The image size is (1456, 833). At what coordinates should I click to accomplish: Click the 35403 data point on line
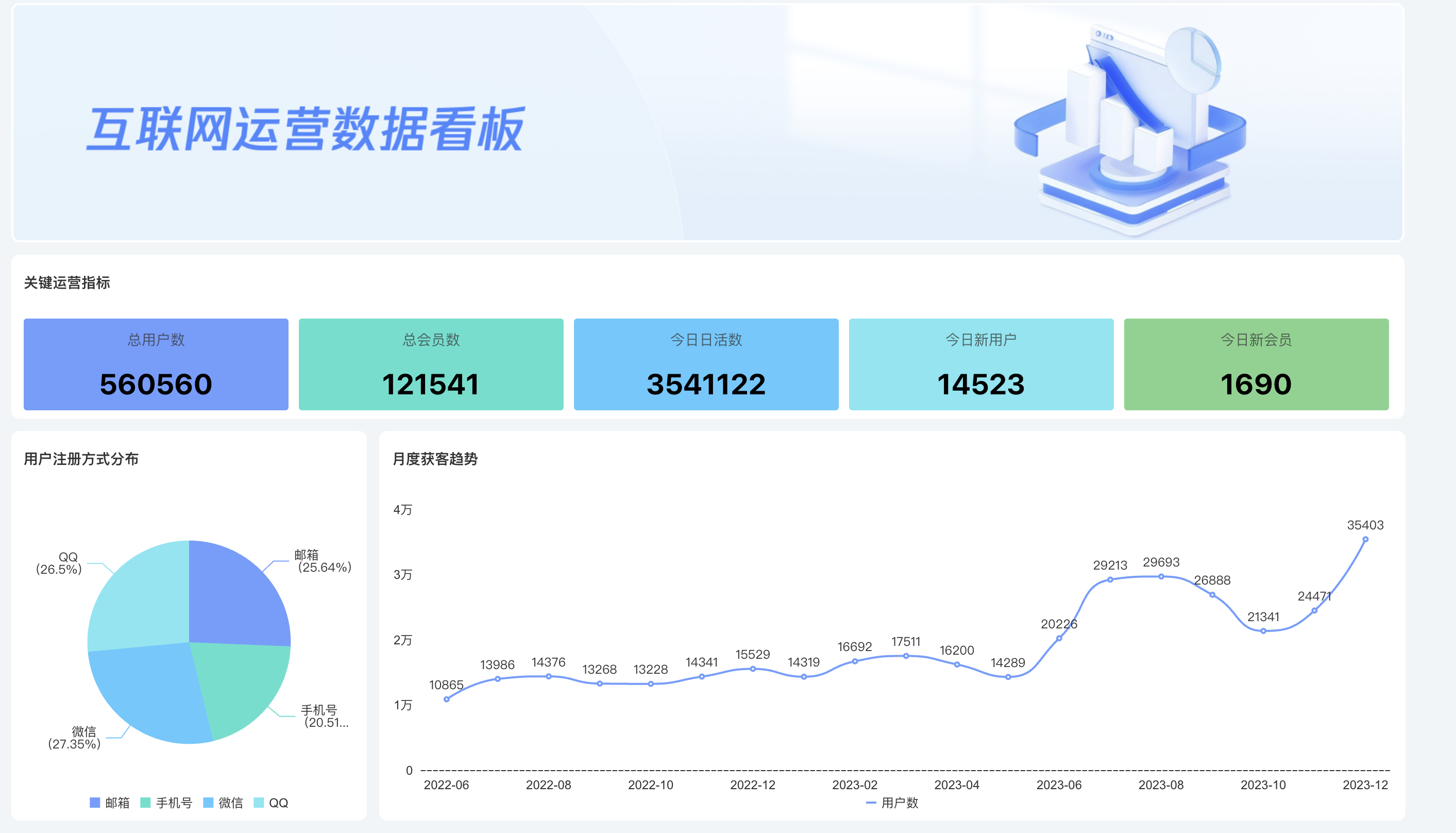click(x=1365, y=540)
